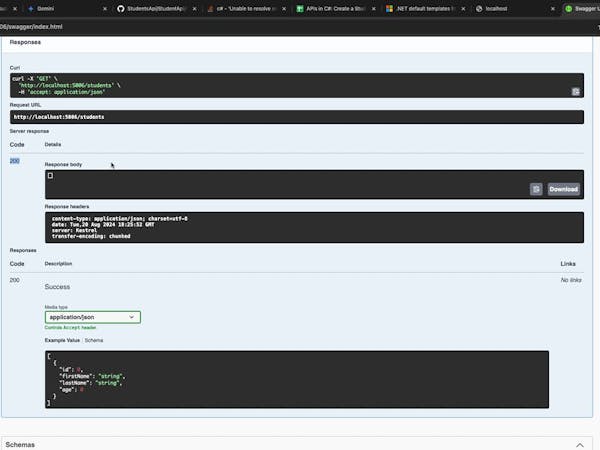The width and height of the screenshot is (600, 450).
Task: Click the Gemini sparkle favicon
Action: pyautogui.click(x=31, y=8)
